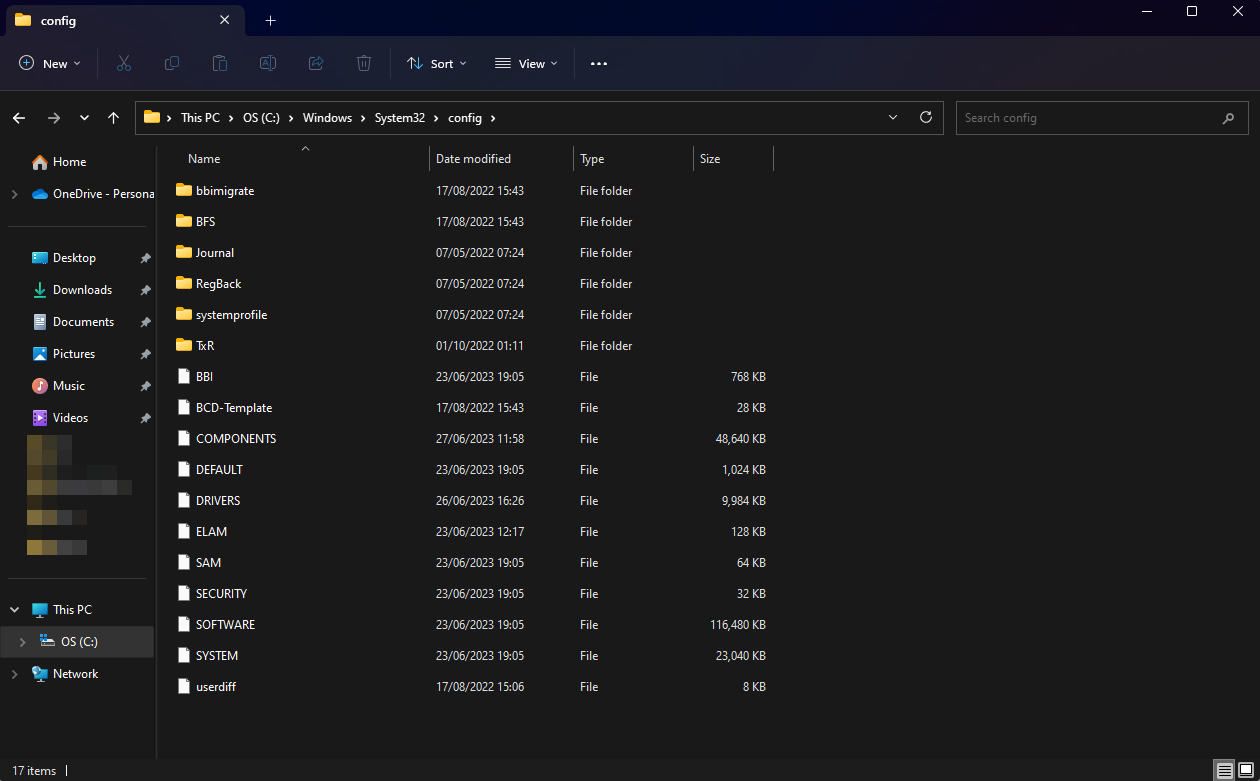
Task: Open the View dropdown menu
Action: (527, 63)
